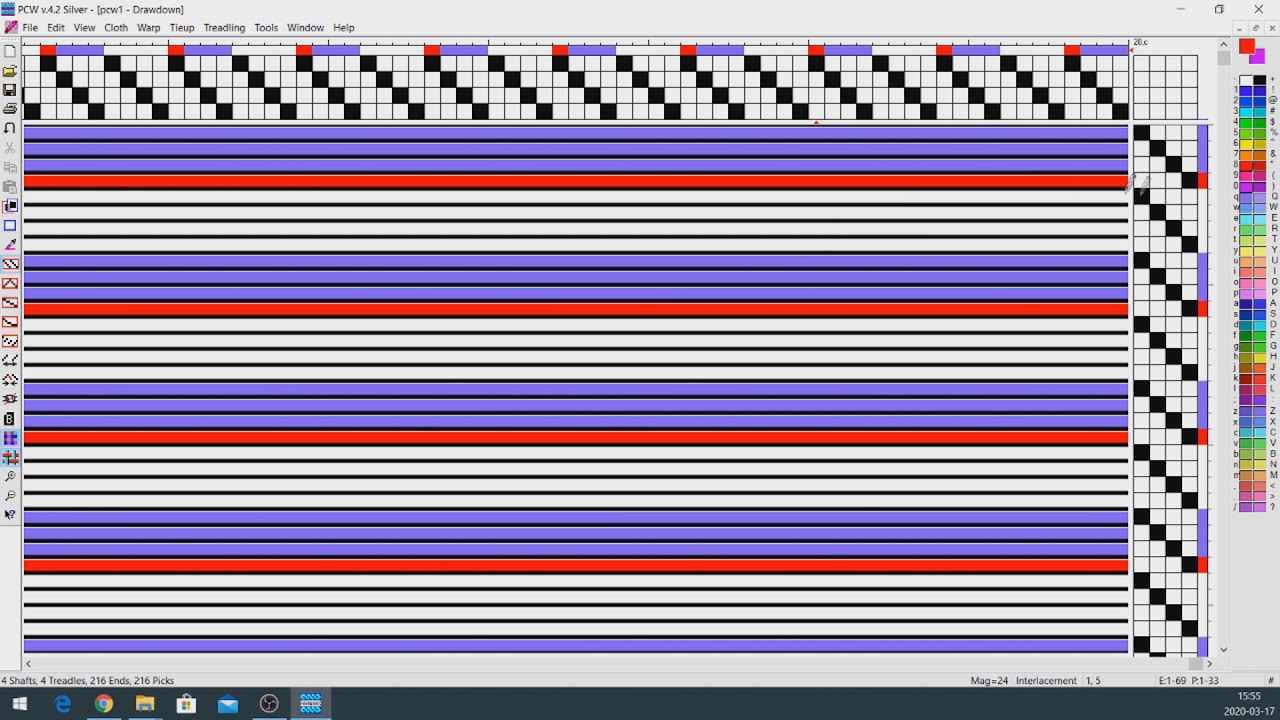Open Mail from the taskbar
Viewport: 1280px width, 720px height.
pos(228,704)
